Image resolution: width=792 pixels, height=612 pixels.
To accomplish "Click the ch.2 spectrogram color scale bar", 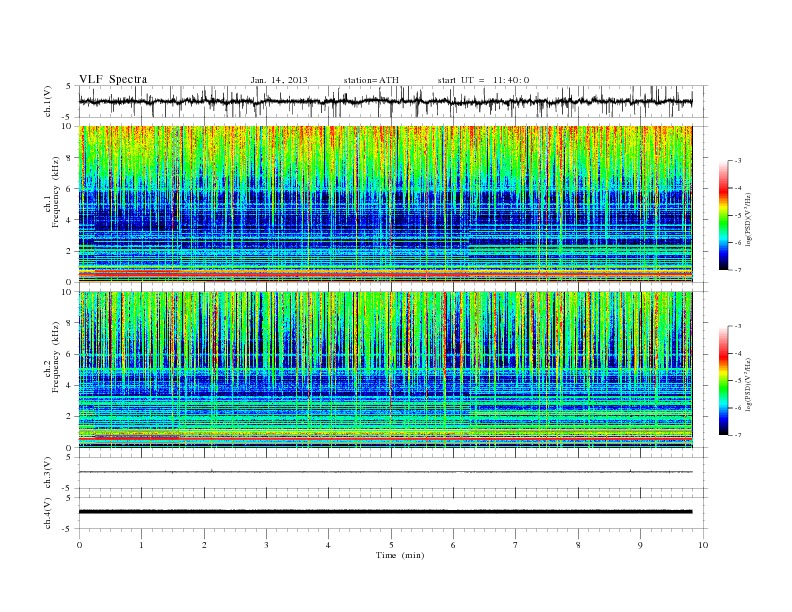I will (723, 380).
